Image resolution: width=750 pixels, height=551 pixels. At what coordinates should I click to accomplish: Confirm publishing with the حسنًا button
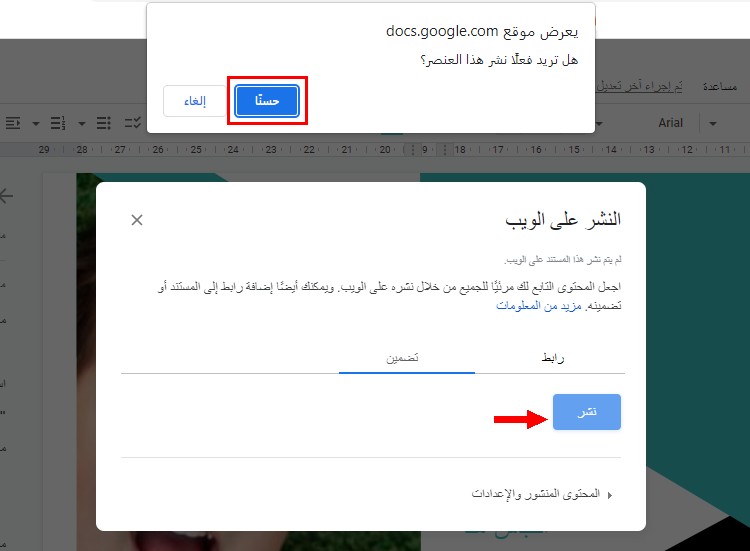[267, 100]
